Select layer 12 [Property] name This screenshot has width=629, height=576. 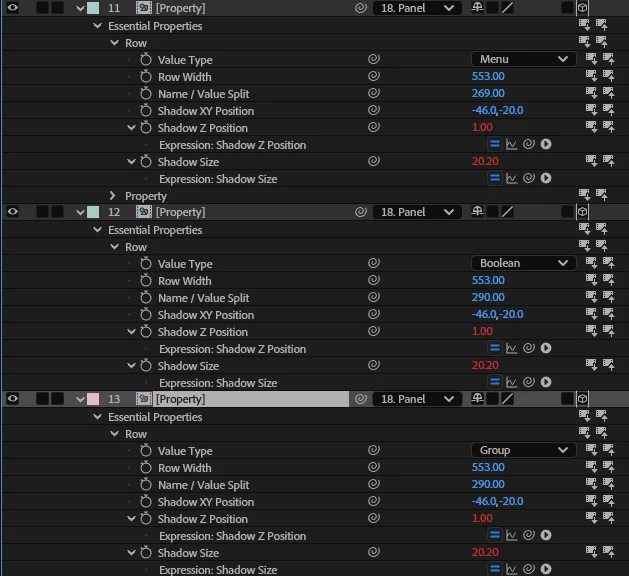(181, 212)
